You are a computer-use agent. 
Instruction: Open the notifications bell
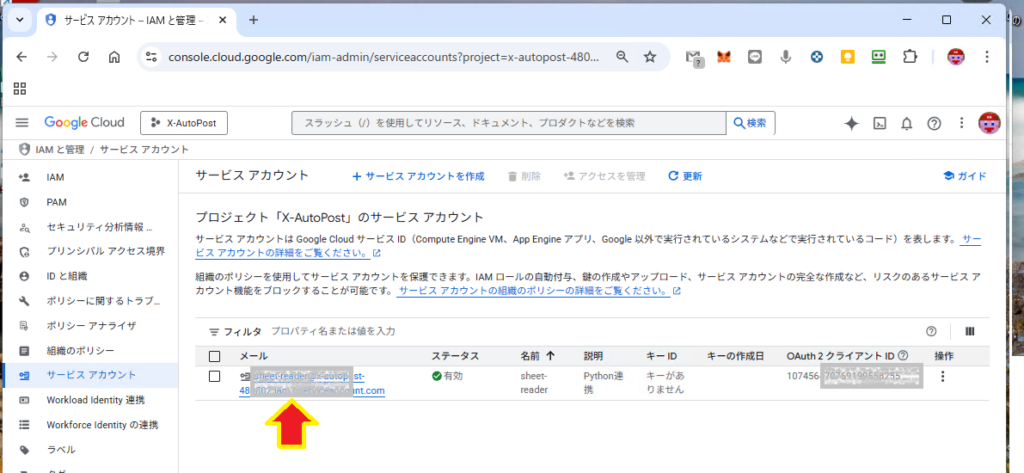coord(906,123)
